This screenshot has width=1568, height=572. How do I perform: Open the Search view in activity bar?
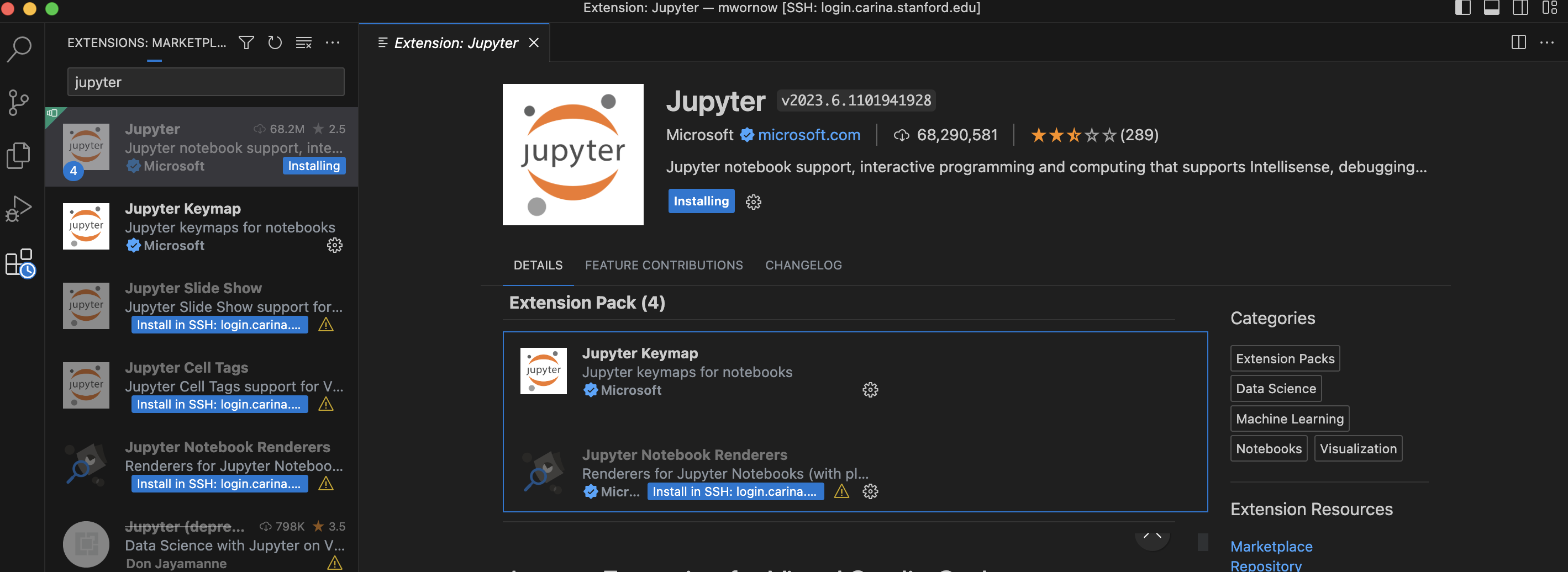[19, 49]
